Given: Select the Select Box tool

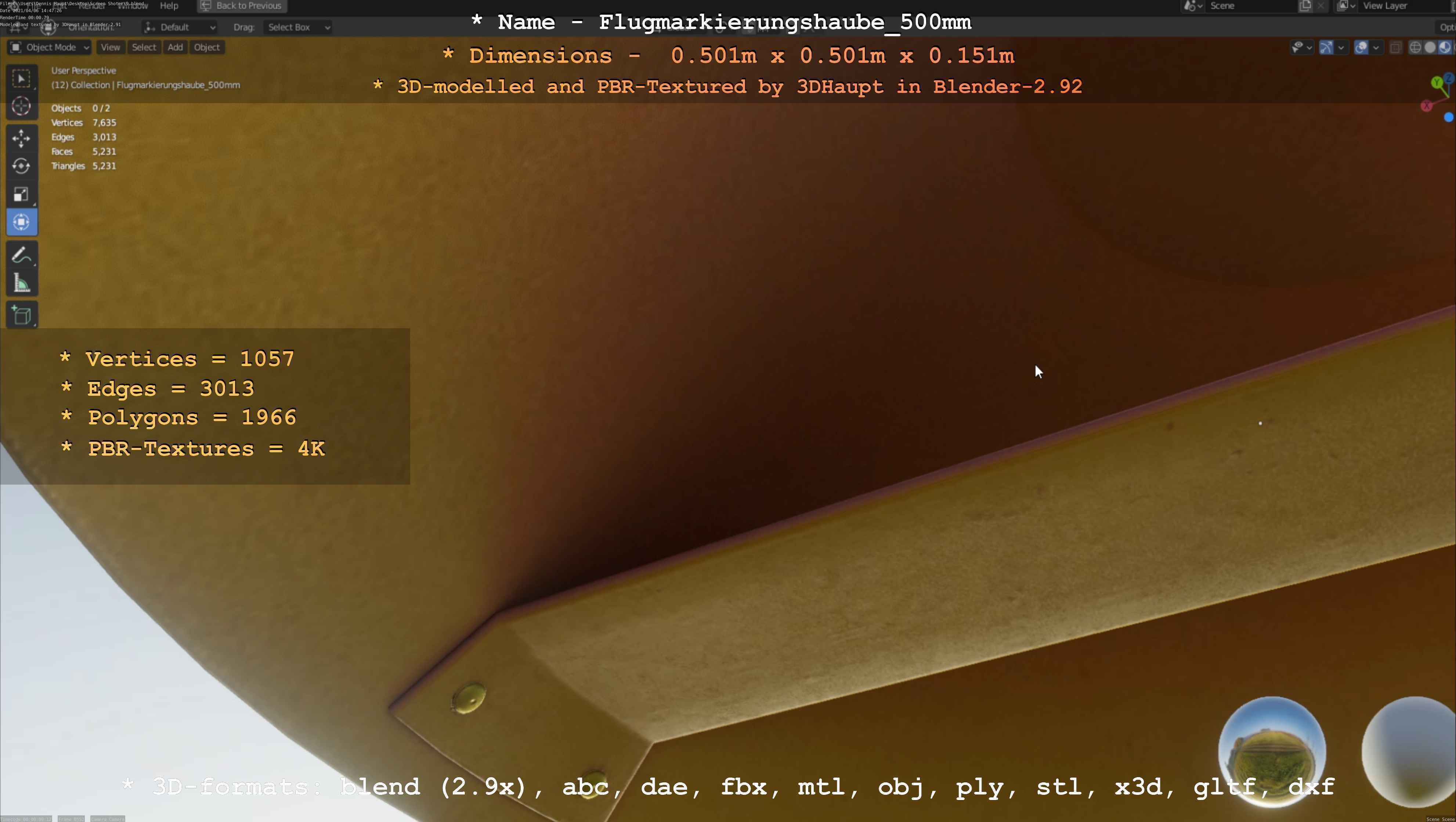Looking at the screenshot, I should (x=21, y=79).
